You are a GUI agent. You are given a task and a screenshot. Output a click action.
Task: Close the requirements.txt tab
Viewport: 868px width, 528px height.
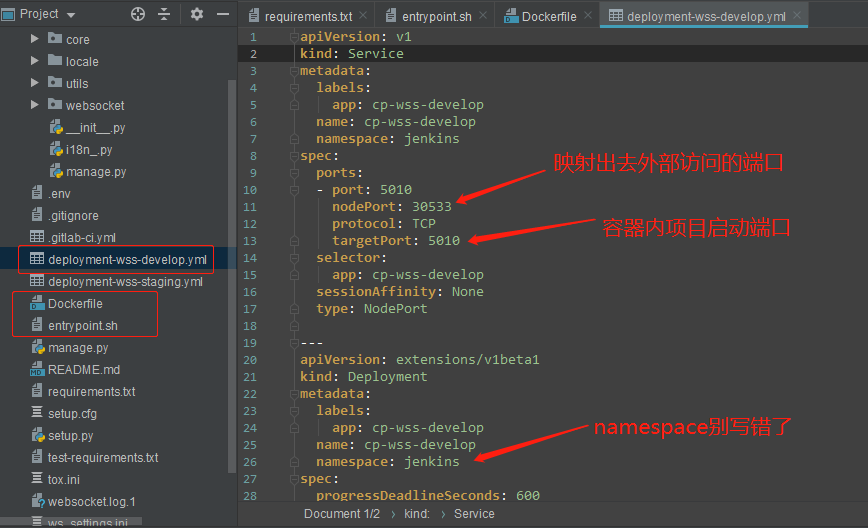[363, 15]
